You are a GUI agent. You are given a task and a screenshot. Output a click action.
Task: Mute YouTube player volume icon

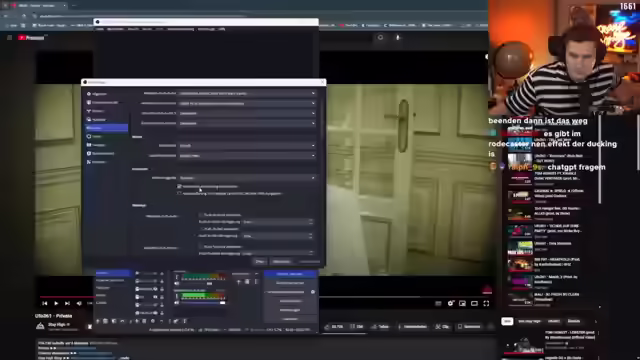[79, 303]
